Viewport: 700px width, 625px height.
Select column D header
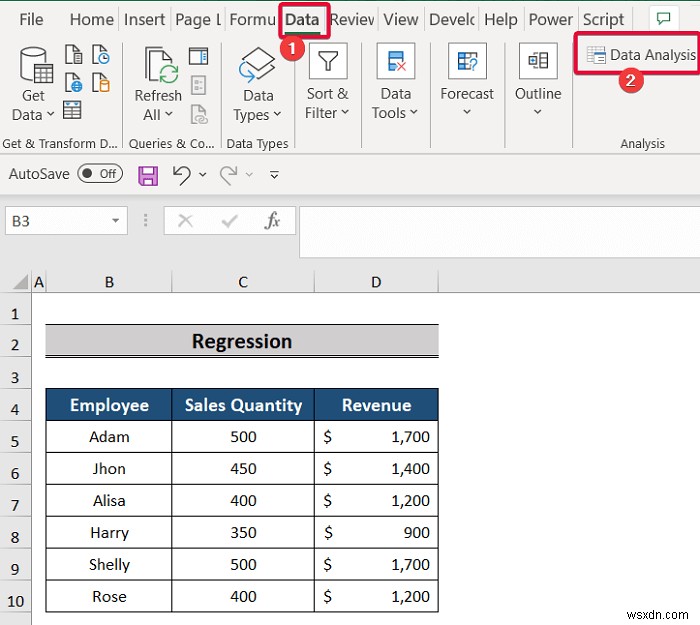coord(376,282)
